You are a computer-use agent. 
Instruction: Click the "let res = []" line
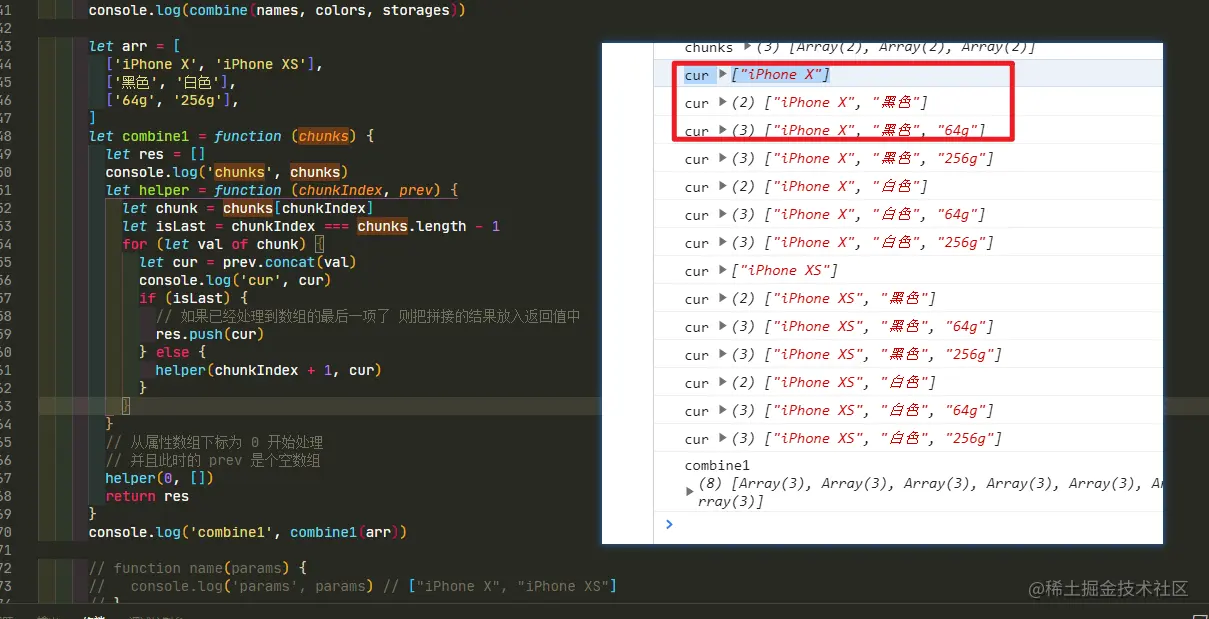155,154
